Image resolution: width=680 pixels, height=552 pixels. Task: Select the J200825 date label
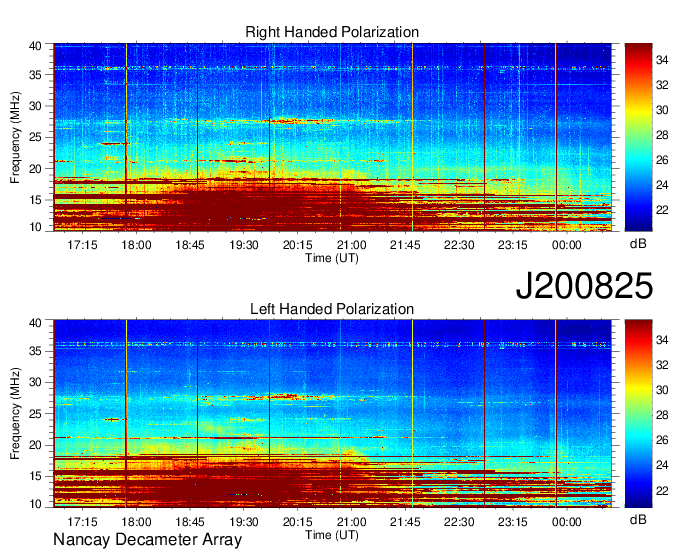click(584, 286)
